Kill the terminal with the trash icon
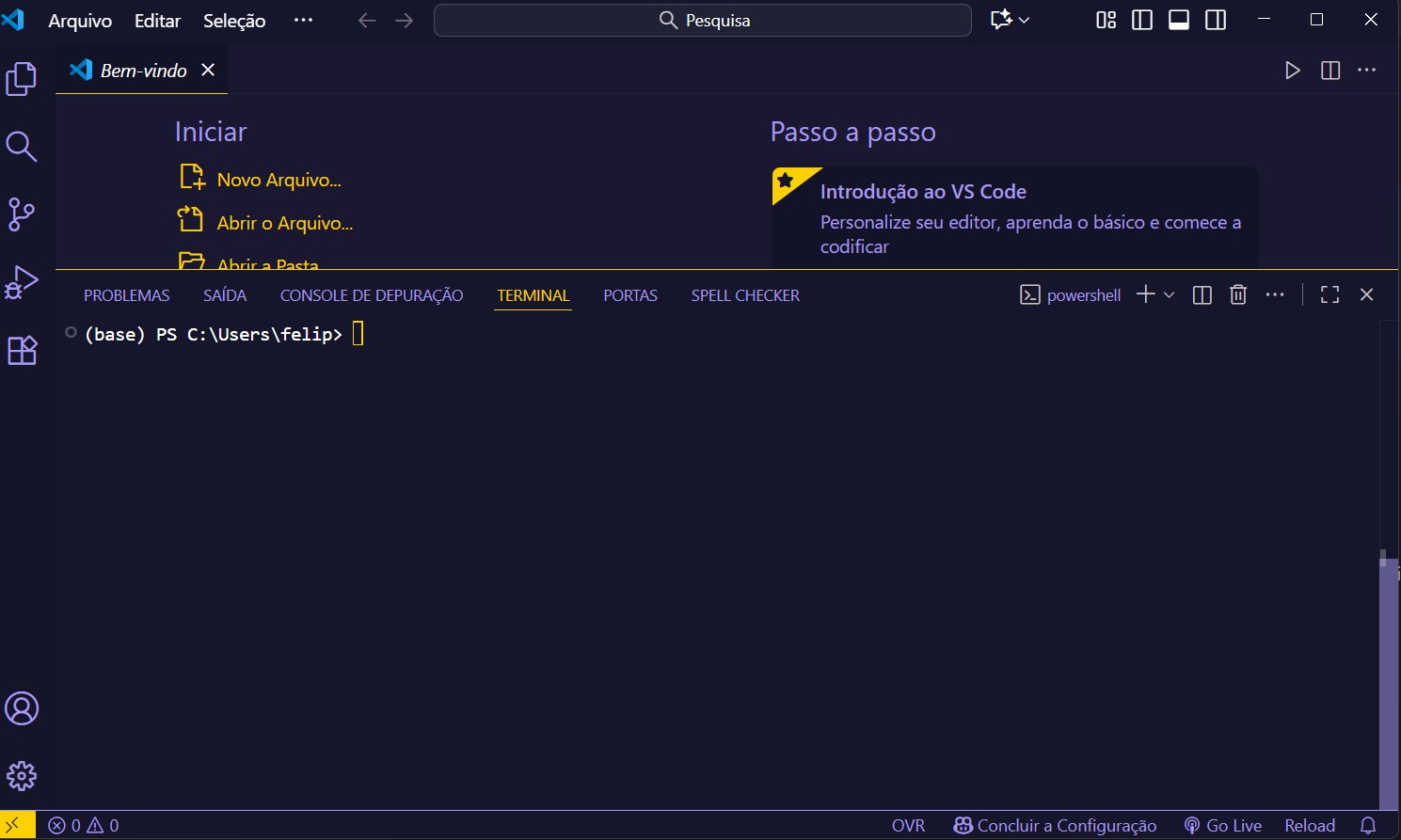The width and height of the screenshot is (1401, 840). click(x=1237, y=294)
